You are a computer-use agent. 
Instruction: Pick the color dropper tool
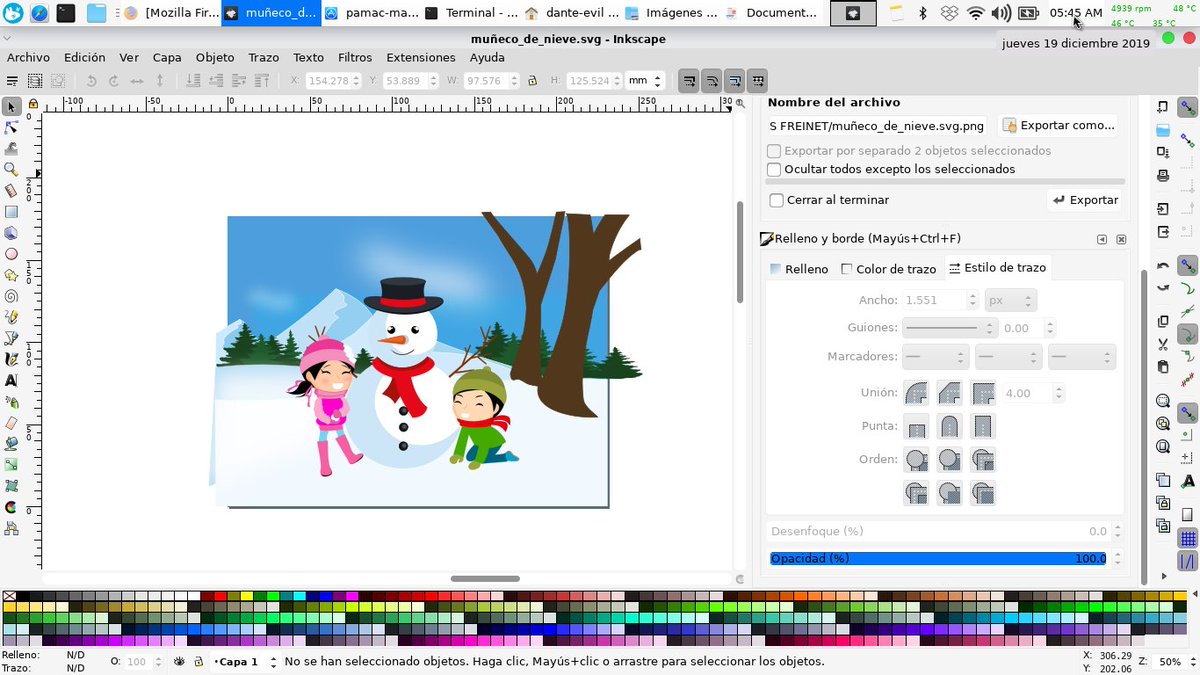(11, 507)
